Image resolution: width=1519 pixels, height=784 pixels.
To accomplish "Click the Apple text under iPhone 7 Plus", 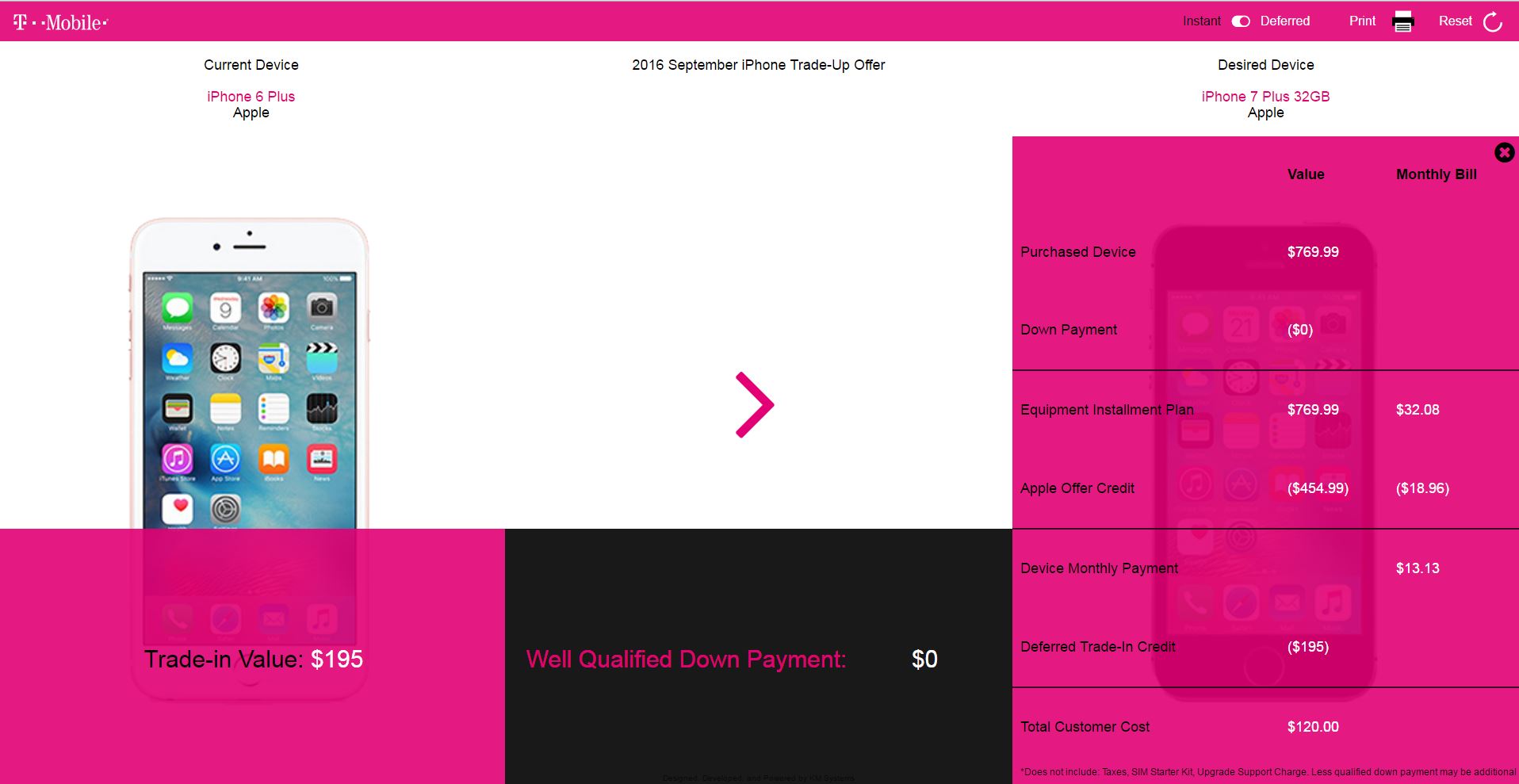I will point(1265,113).
